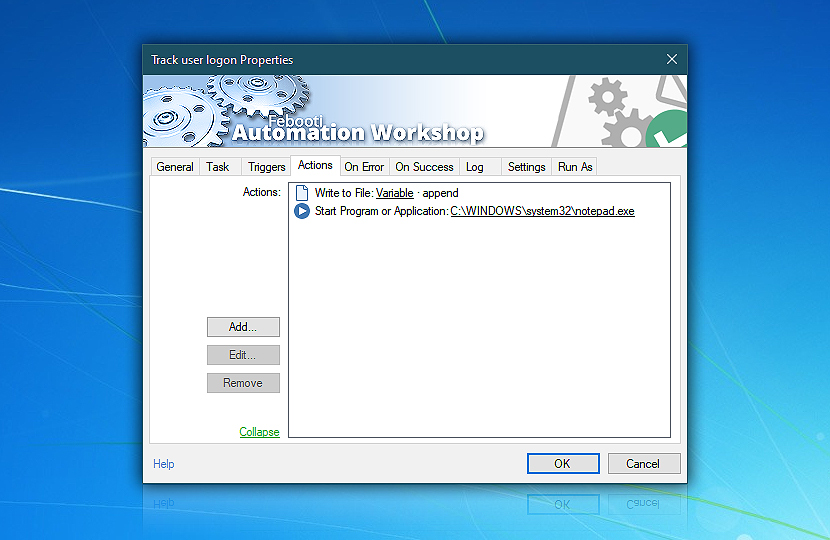Open the Help link
The width and height of the screenshot is (830, 540).
click(x=164, y=464)
